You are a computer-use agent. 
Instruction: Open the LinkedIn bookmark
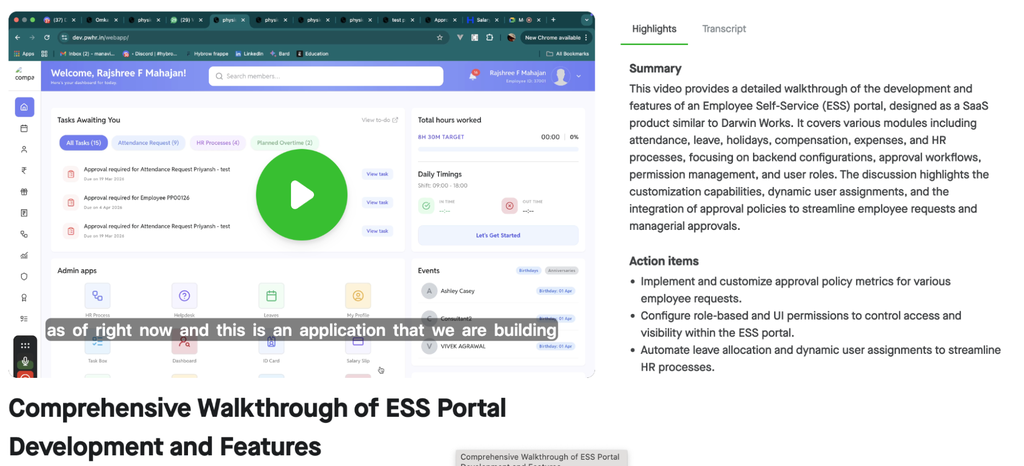(249, 54)
